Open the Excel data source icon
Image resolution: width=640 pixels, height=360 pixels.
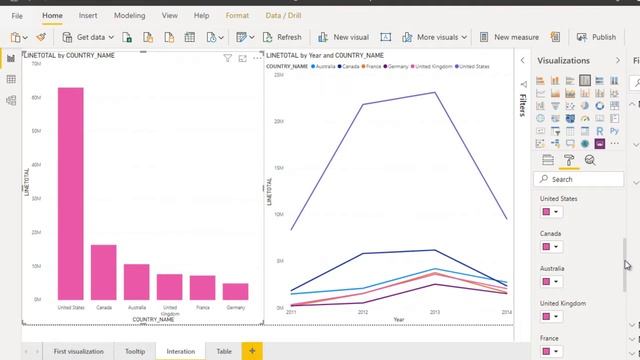point(127,37)
